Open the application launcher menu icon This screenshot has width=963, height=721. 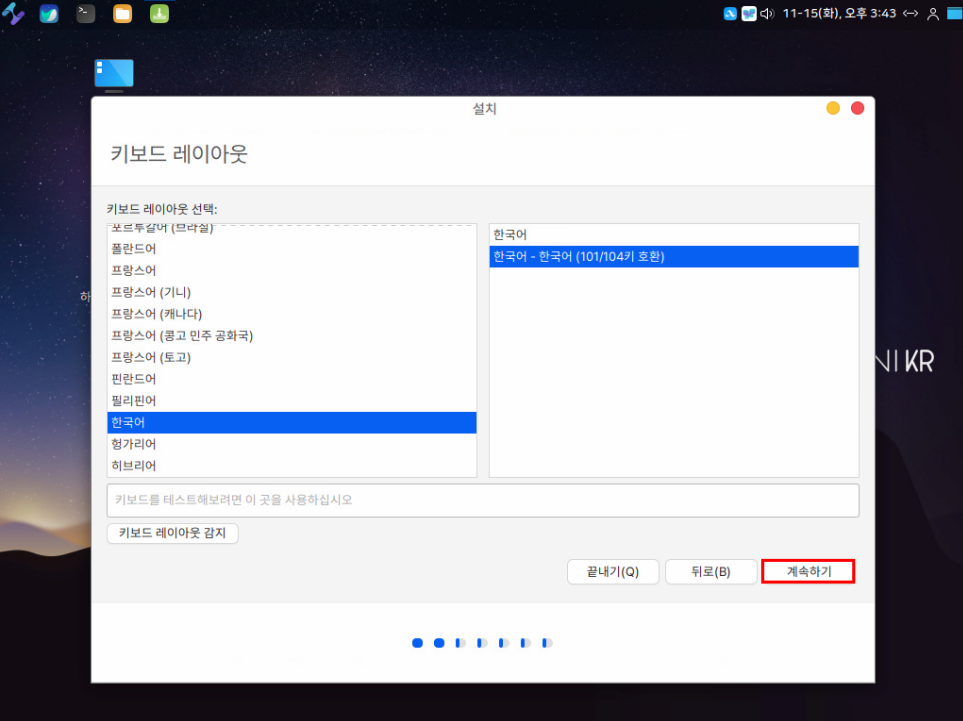[13, 14]
